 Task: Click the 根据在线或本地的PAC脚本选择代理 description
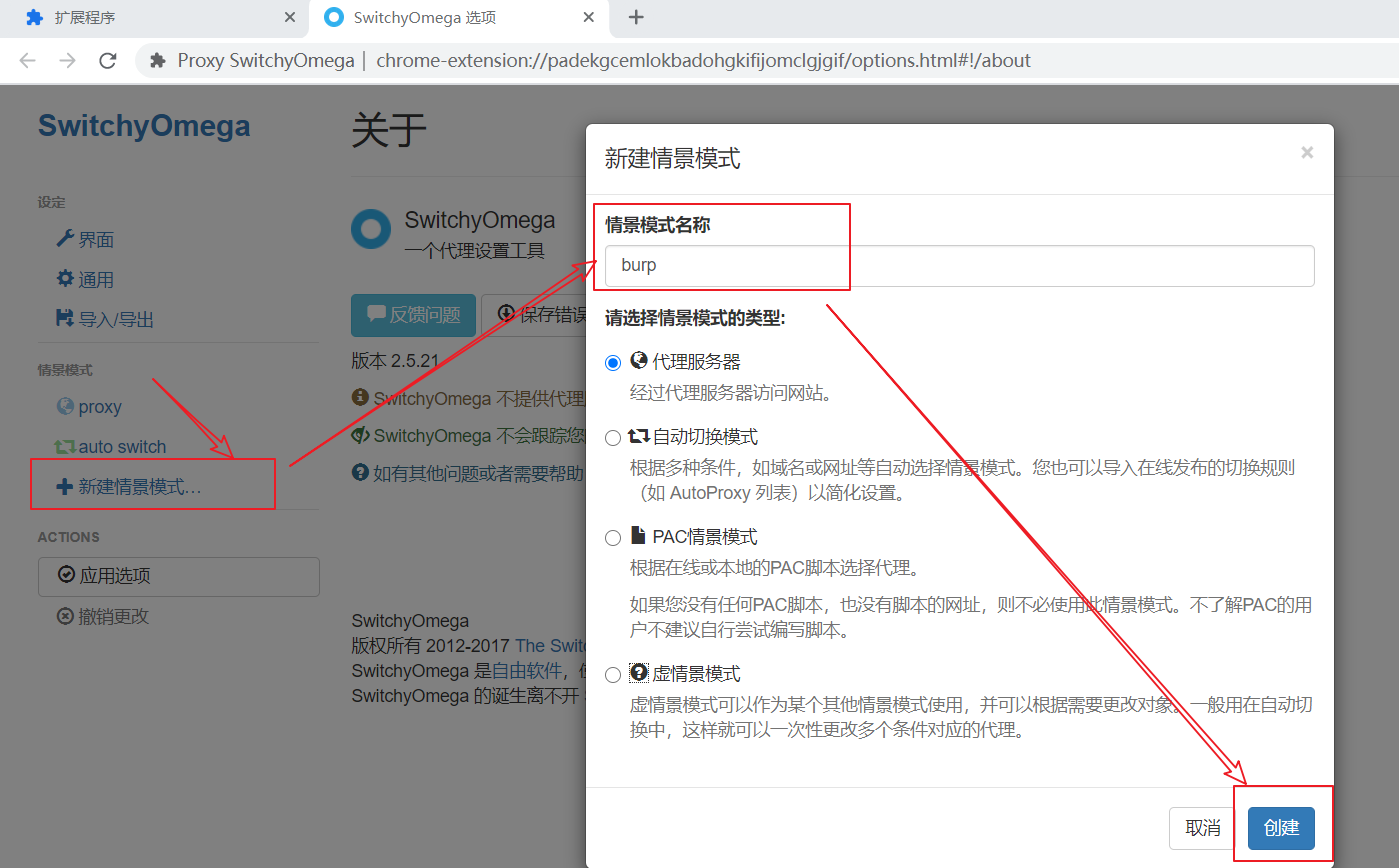coord(774,568)
